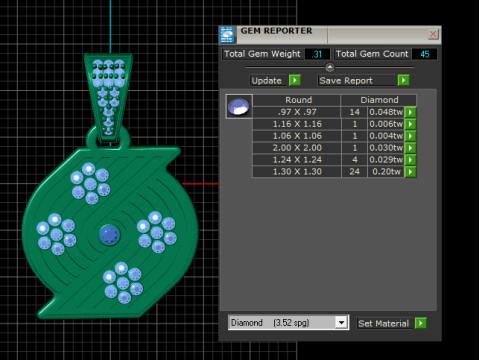The width and height of the screenshot is (480, 360).
Task: Click green arrow for 2.00 X 2.00 row
Action: [x=410, y=148]
